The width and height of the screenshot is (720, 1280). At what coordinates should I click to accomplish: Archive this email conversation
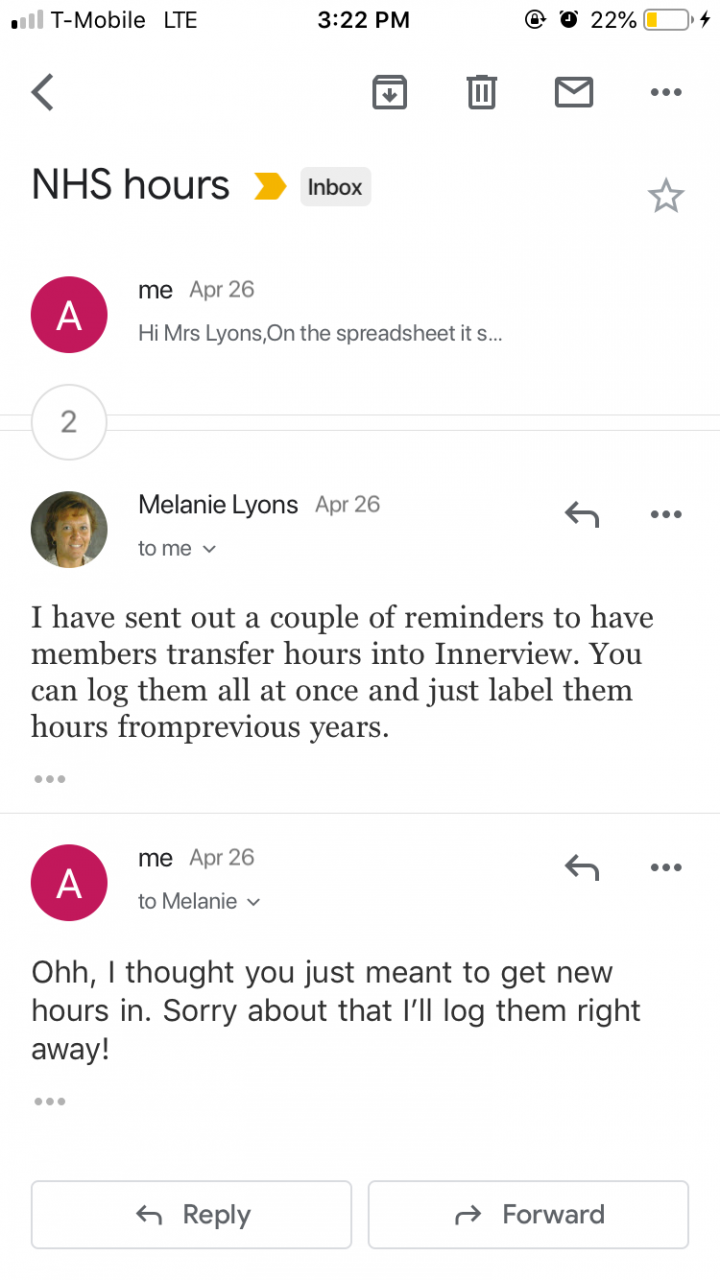tap(389, 92)
